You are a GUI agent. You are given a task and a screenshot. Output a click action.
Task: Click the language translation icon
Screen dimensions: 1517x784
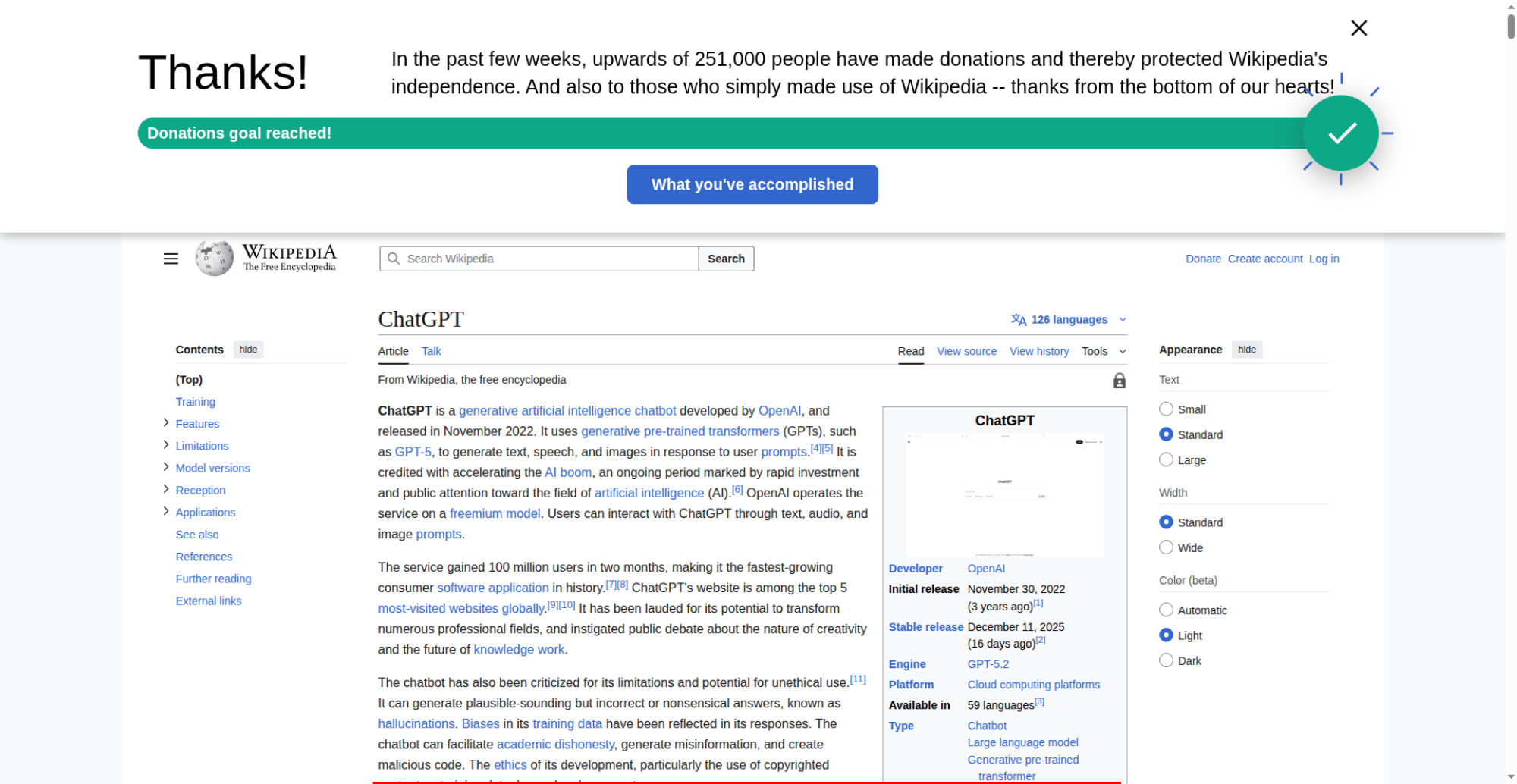click(1018, 320)
